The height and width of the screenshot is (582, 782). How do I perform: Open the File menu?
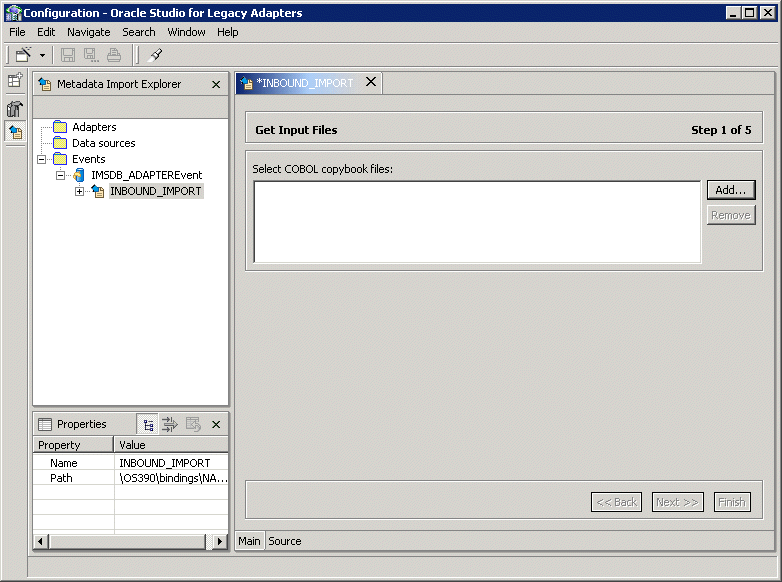[17, 32]
